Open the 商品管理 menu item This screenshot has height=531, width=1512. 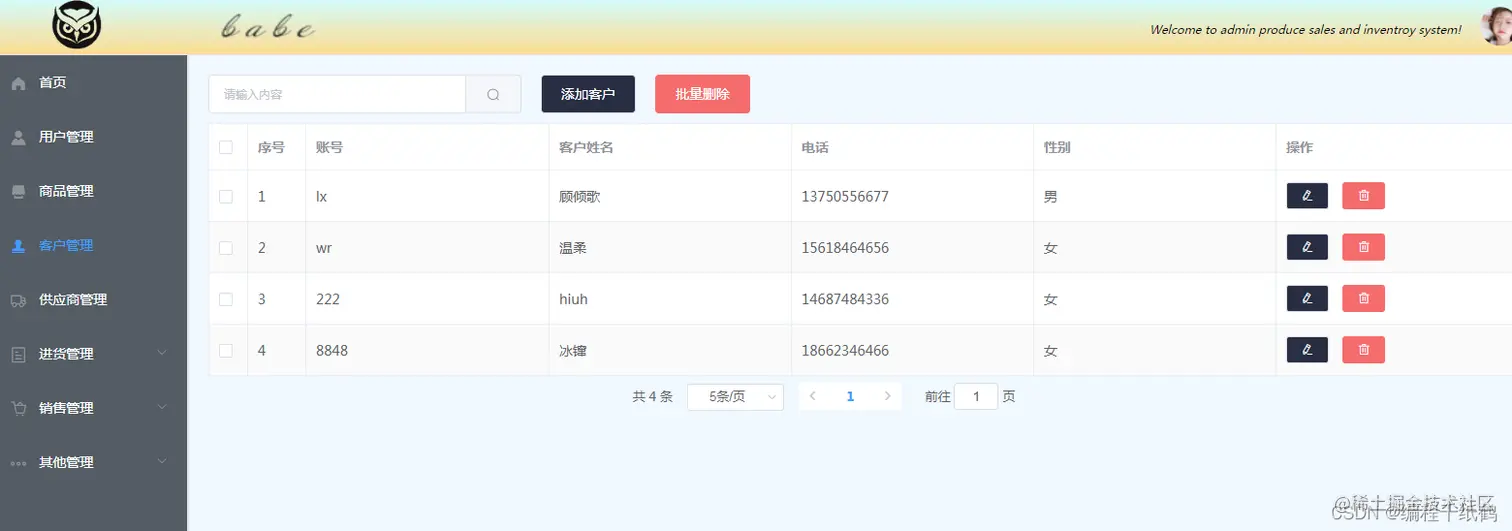[93, 191]
